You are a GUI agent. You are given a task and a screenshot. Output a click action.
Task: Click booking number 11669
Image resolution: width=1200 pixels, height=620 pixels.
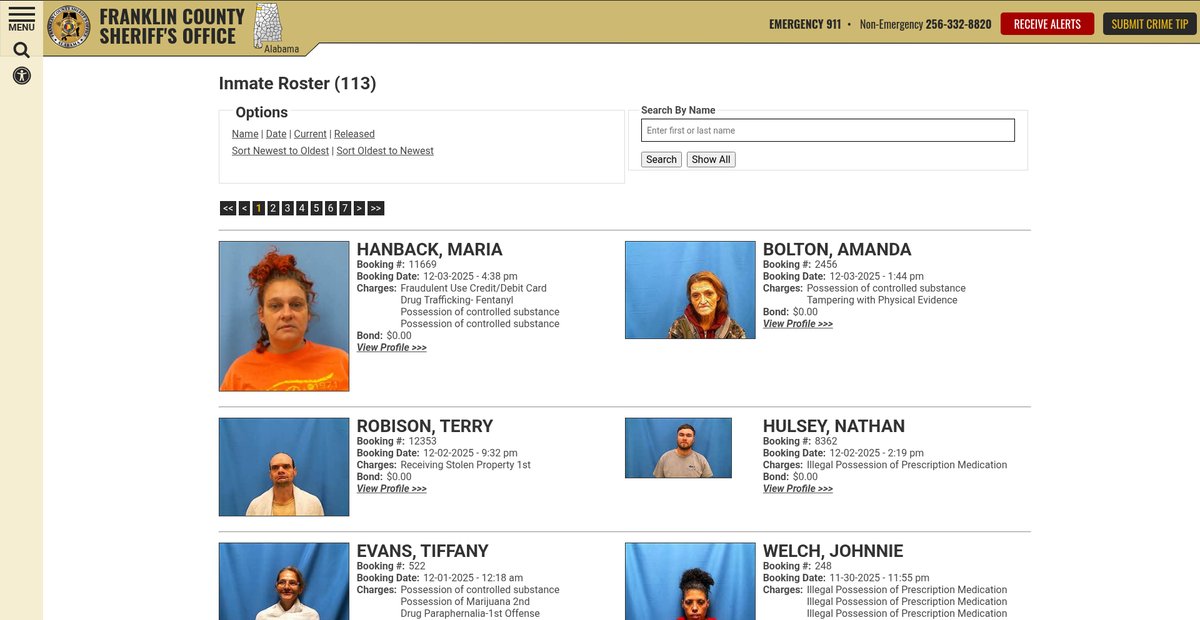click(x=422, y=264)
